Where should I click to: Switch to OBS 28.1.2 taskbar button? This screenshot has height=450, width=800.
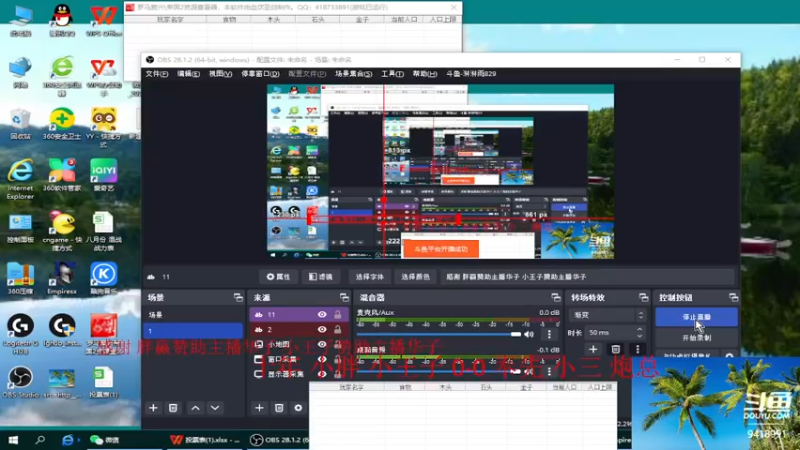click(279, 440)
